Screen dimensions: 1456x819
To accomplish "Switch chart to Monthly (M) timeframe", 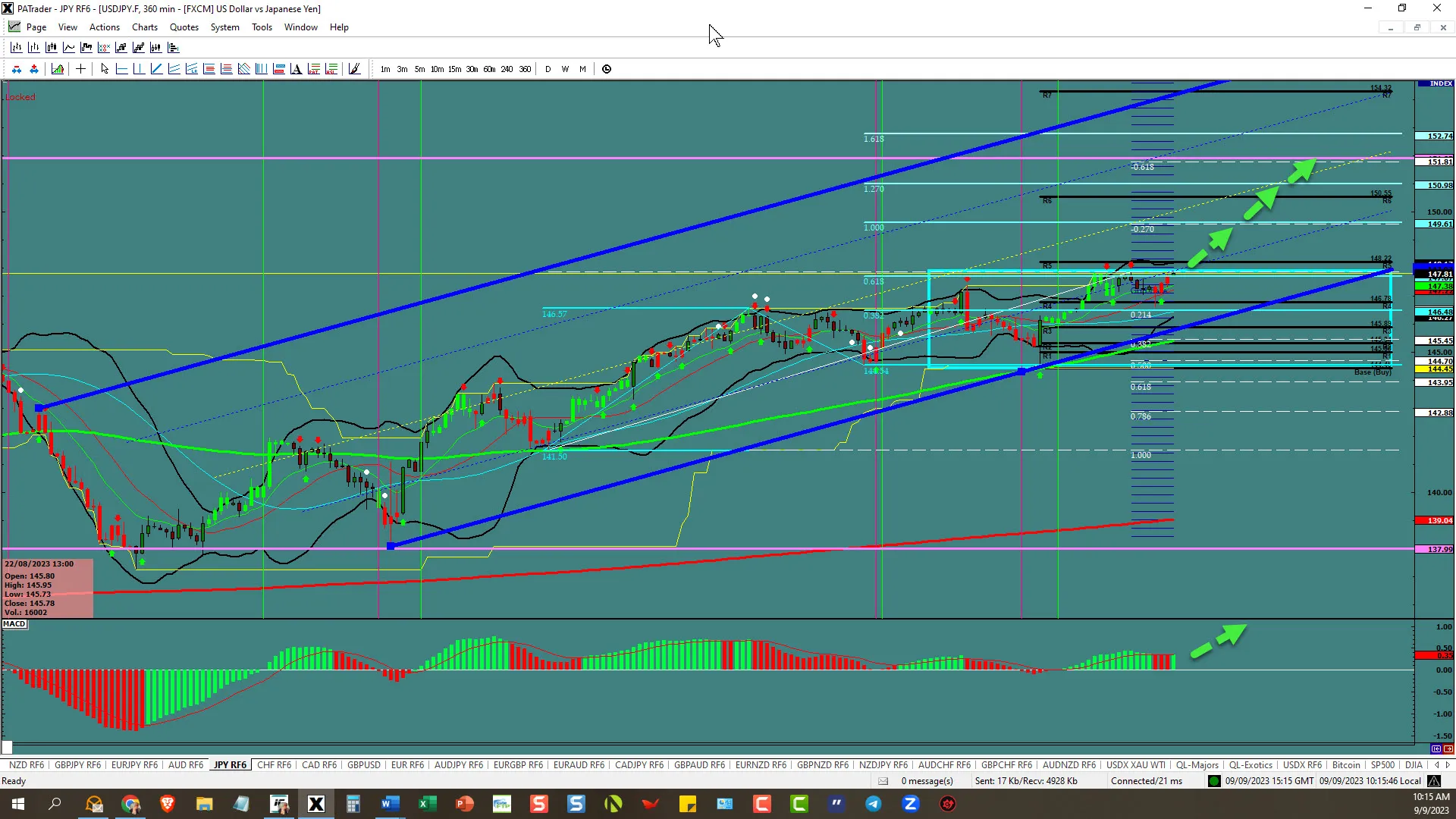I will tap(582, 69).
